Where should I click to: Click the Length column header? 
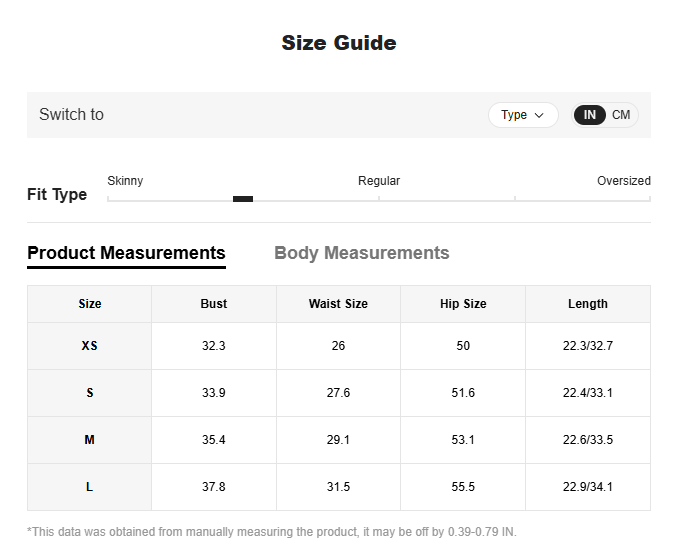588,304
